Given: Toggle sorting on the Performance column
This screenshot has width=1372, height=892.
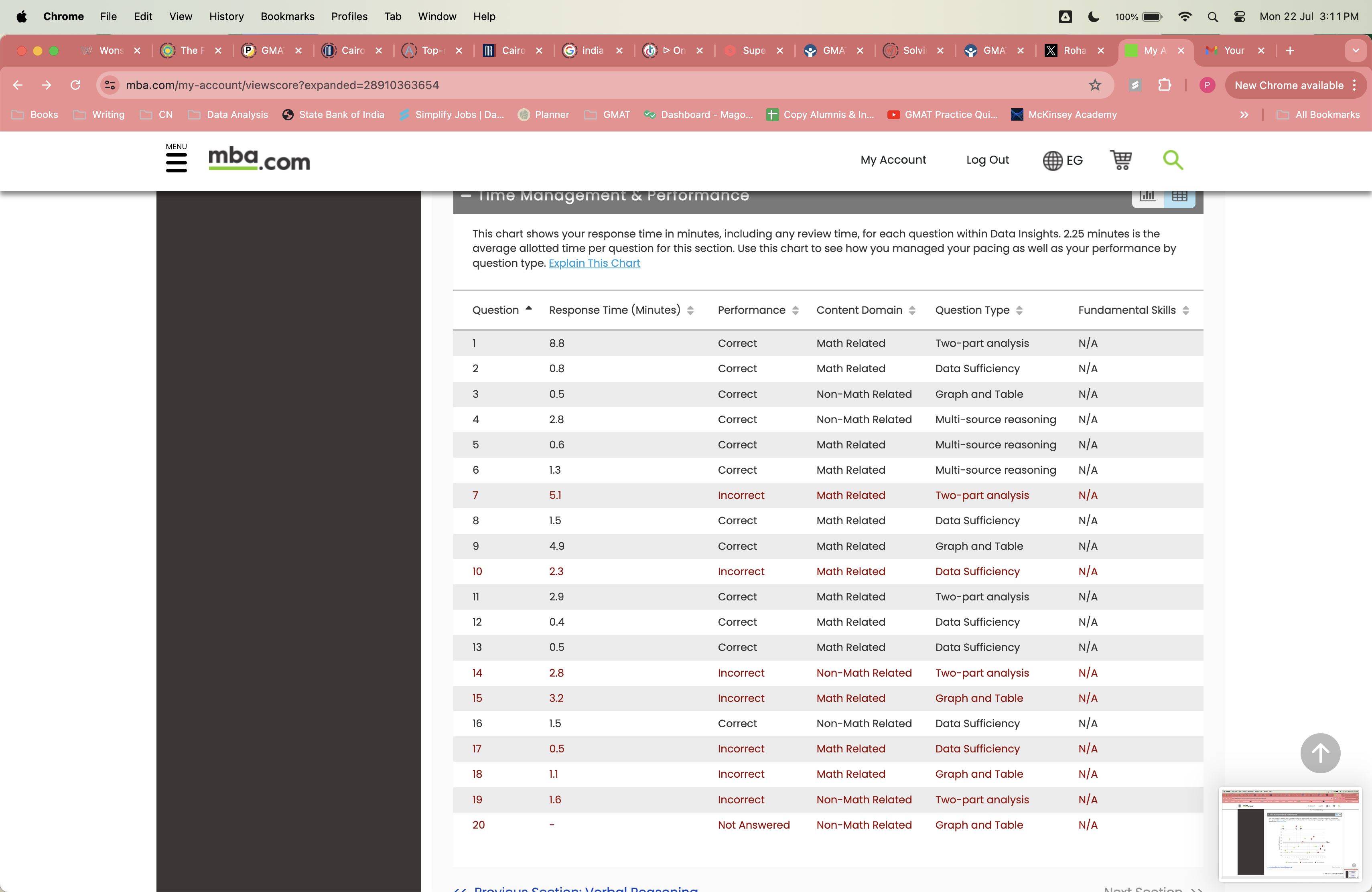Looking at the screenshot, I should click(x=796, y=310).
